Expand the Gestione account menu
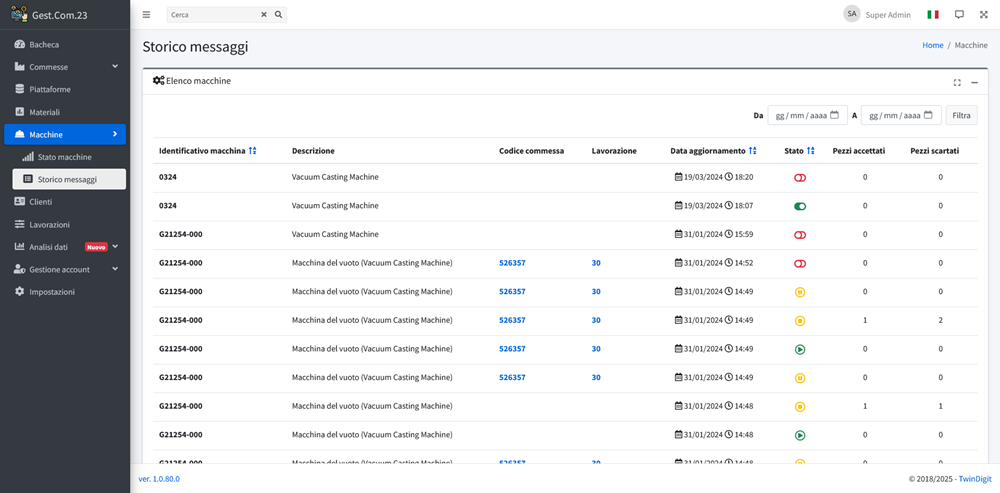This screenshot has height=493, width=1000. tap(115, 269)
